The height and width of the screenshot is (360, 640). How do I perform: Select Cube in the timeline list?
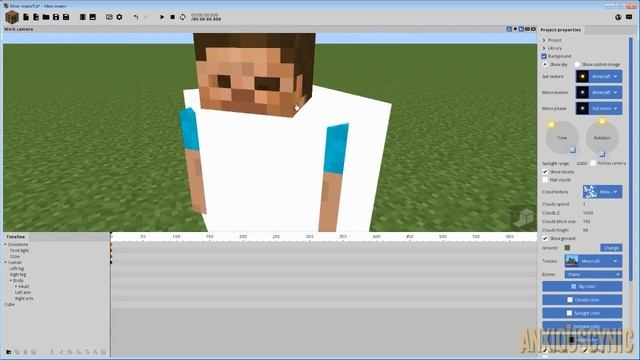coord(9,304)
